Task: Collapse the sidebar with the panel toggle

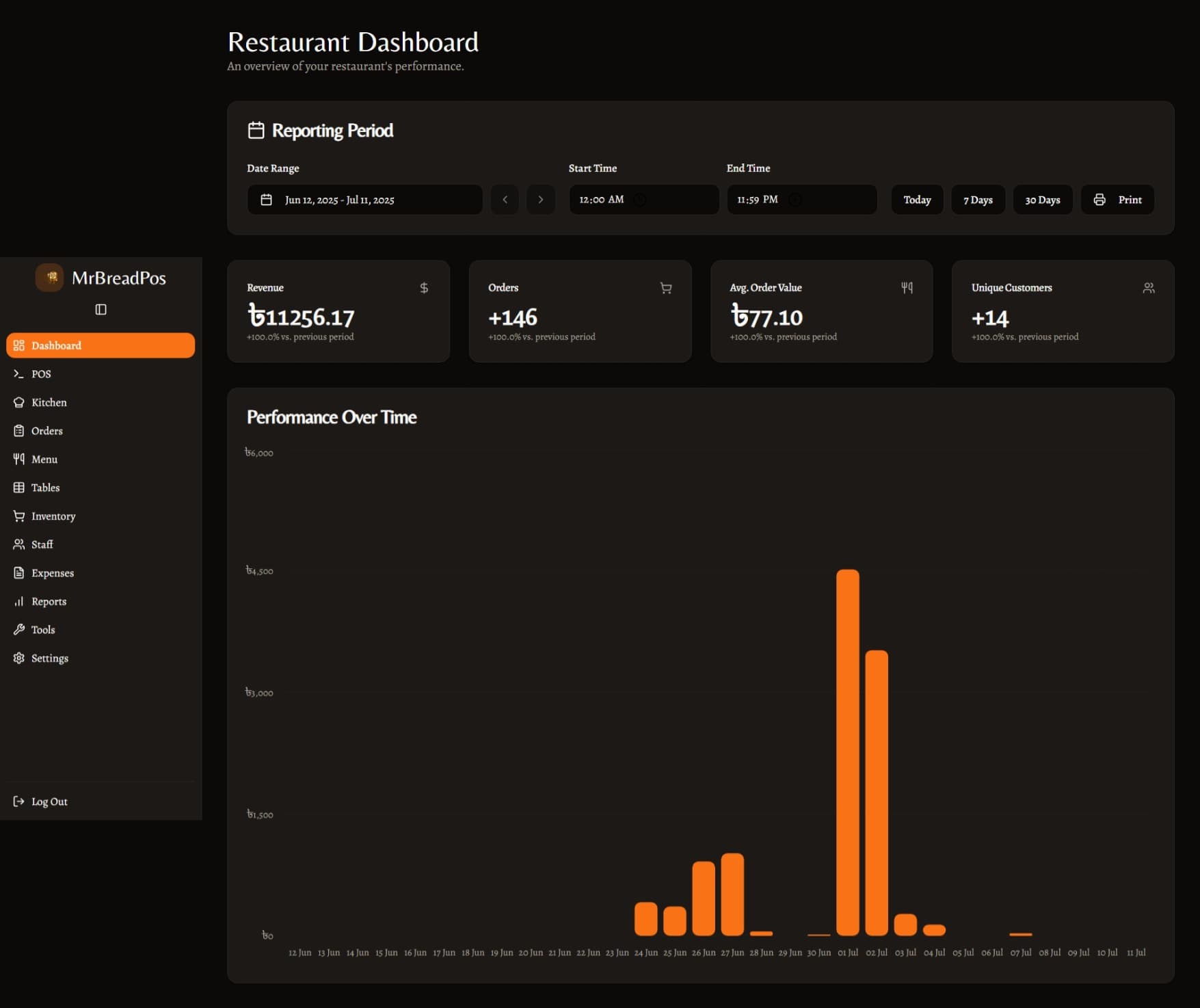Action: pos(101,309)
